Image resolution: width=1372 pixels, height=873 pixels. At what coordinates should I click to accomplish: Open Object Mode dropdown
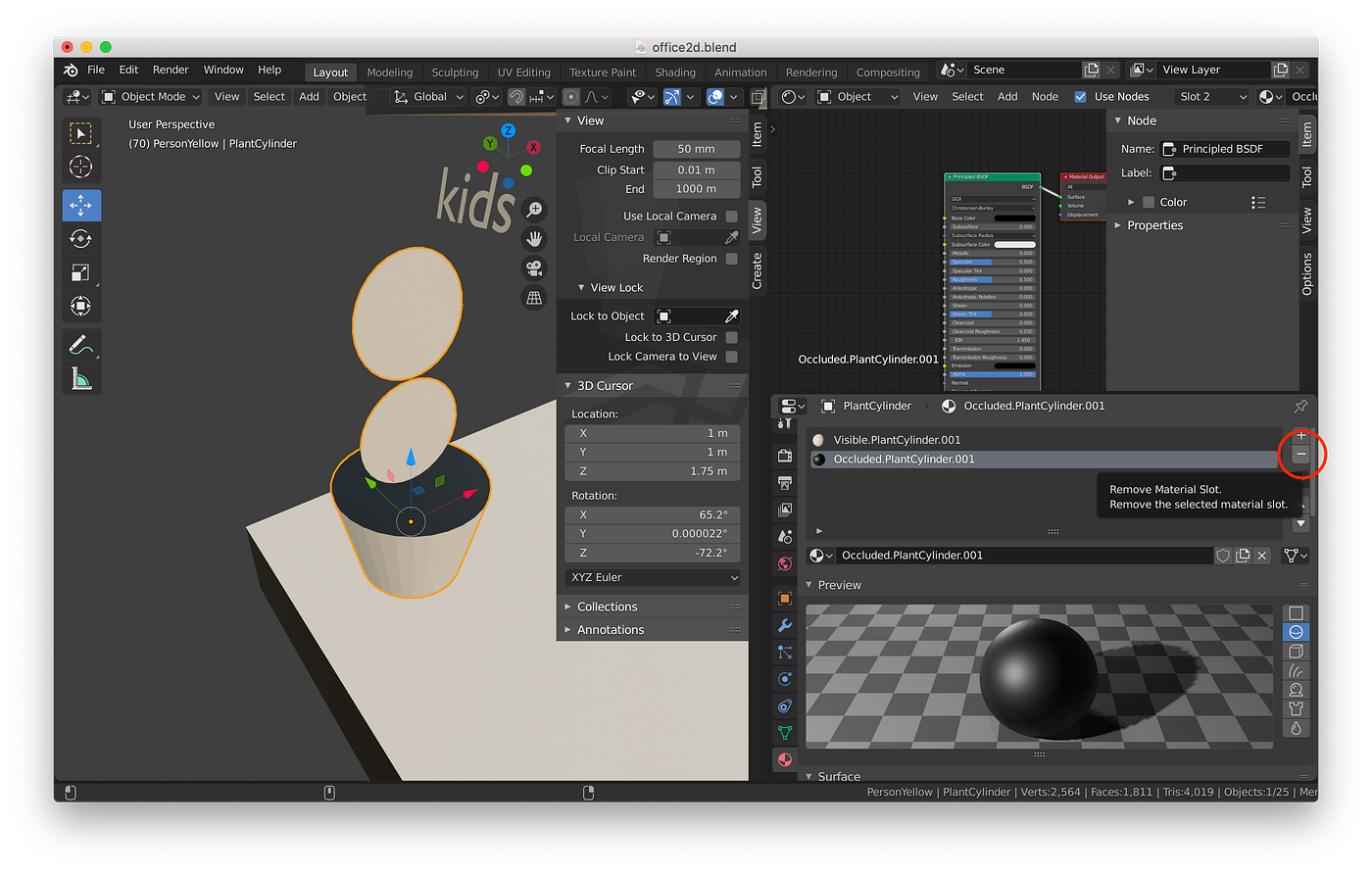[x=151, y=97]
